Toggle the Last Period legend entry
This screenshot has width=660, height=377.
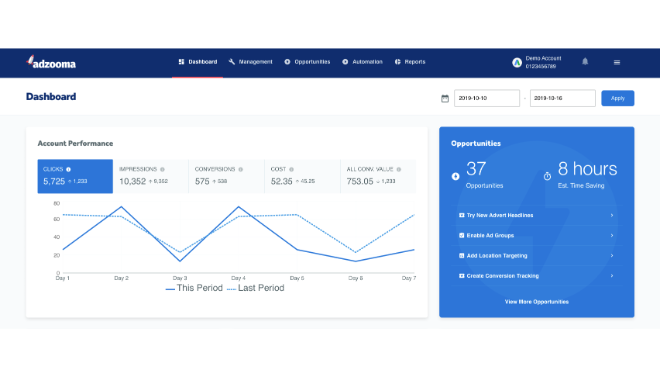point(255,288)
